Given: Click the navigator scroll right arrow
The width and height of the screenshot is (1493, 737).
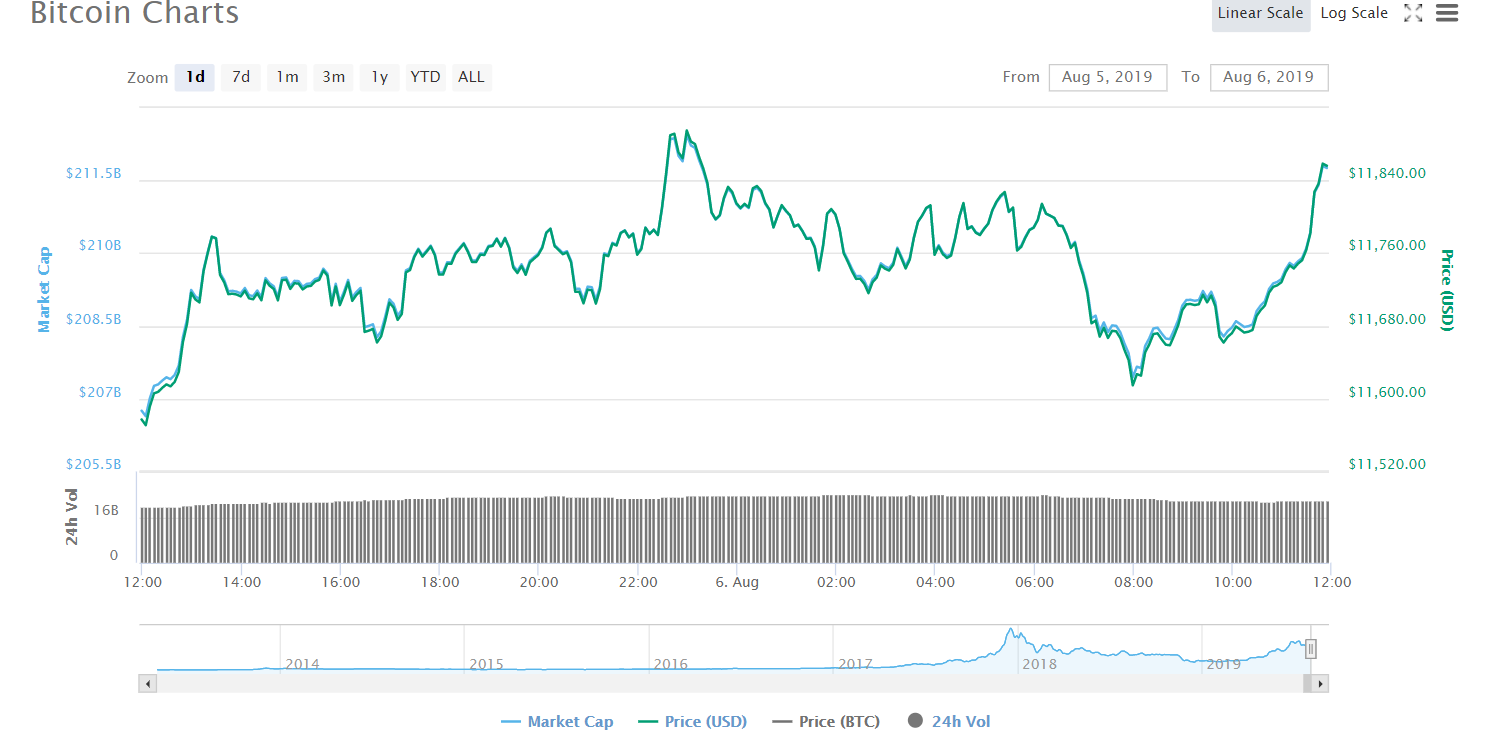Looking at the screenshot, I should pos(1320,684).
